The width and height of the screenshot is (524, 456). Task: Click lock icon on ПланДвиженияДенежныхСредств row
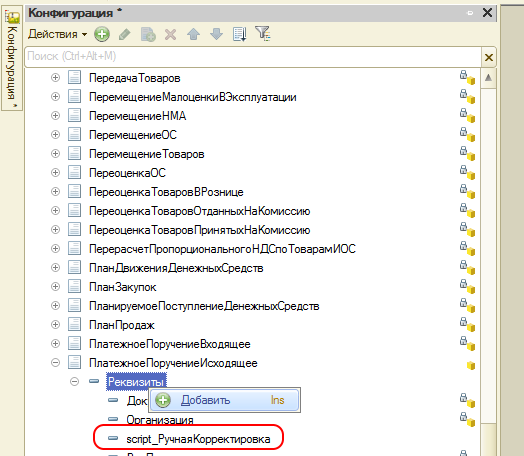(463, 265)
